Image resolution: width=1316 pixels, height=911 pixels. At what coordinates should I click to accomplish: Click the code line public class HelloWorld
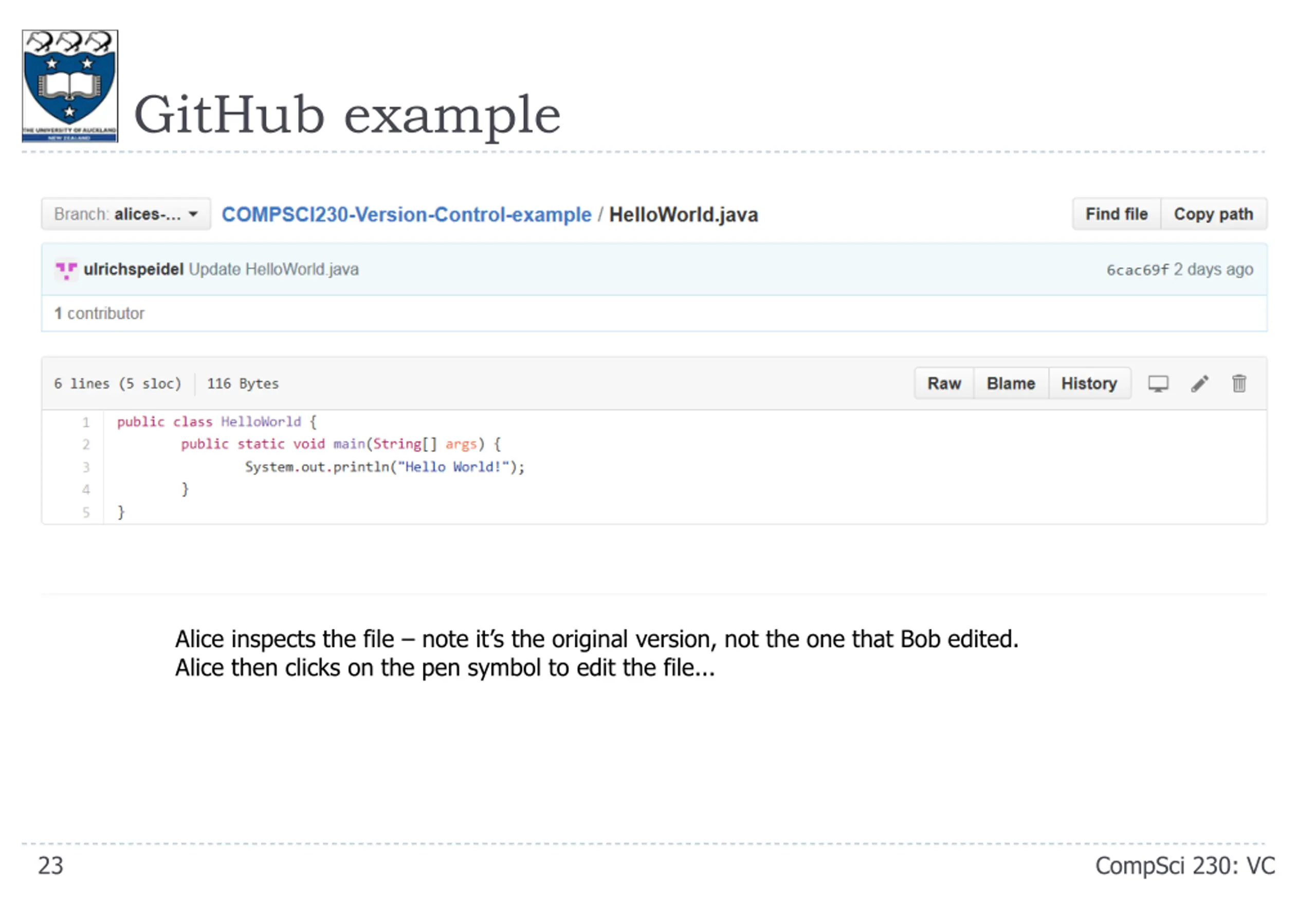point(216,422)
